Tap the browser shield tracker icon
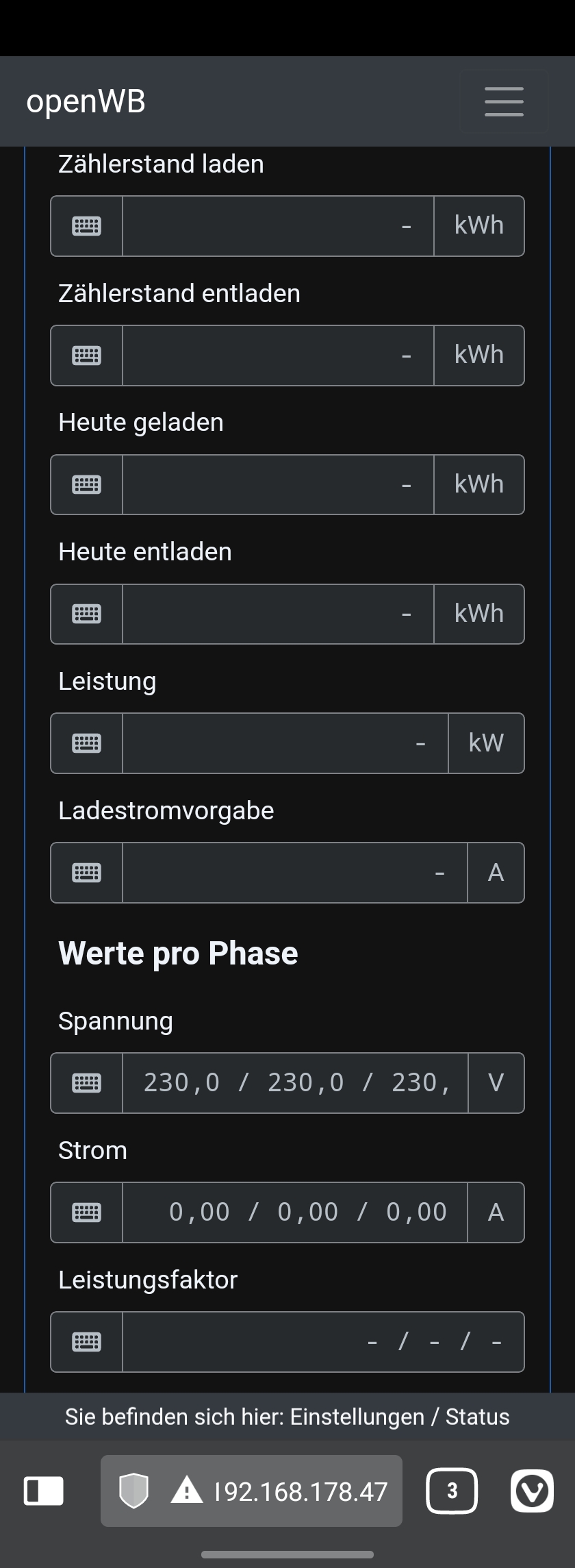Screen dimensions: 575x1568 point(133,1491)
